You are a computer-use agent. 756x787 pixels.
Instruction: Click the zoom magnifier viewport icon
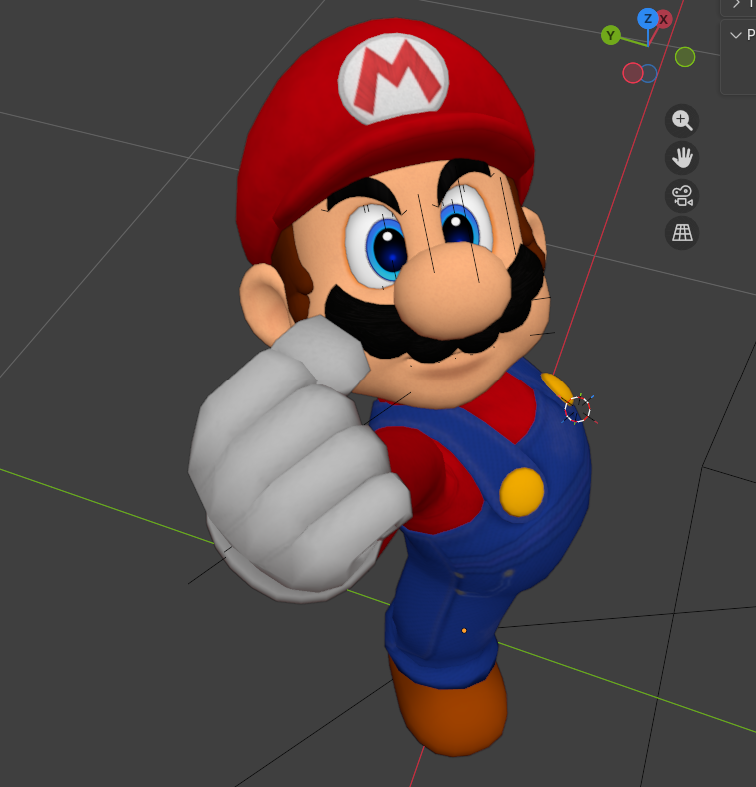(682, 121)
